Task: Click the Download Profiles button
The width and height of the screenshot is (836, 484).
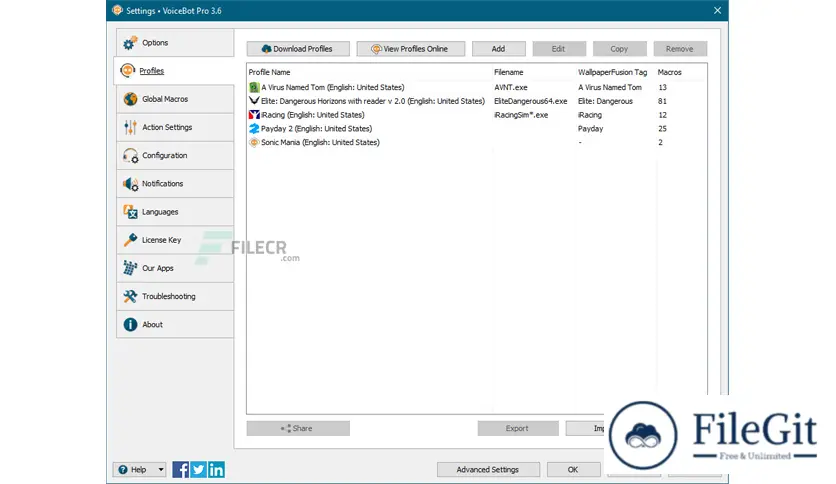Action: click(298, 49)
